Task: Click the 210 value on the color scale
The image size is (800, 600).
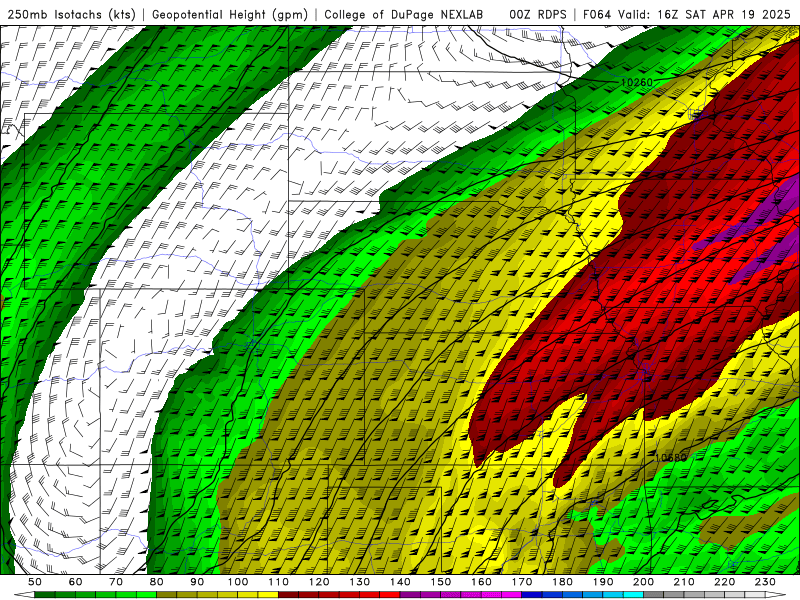Action: [684, 582]
